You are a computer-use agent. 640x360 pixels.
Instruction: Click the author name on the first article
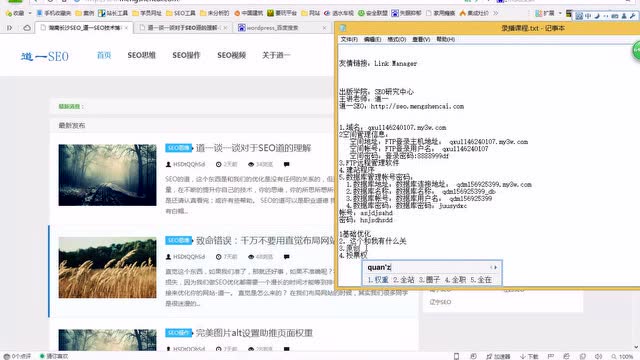click(189, 164)
